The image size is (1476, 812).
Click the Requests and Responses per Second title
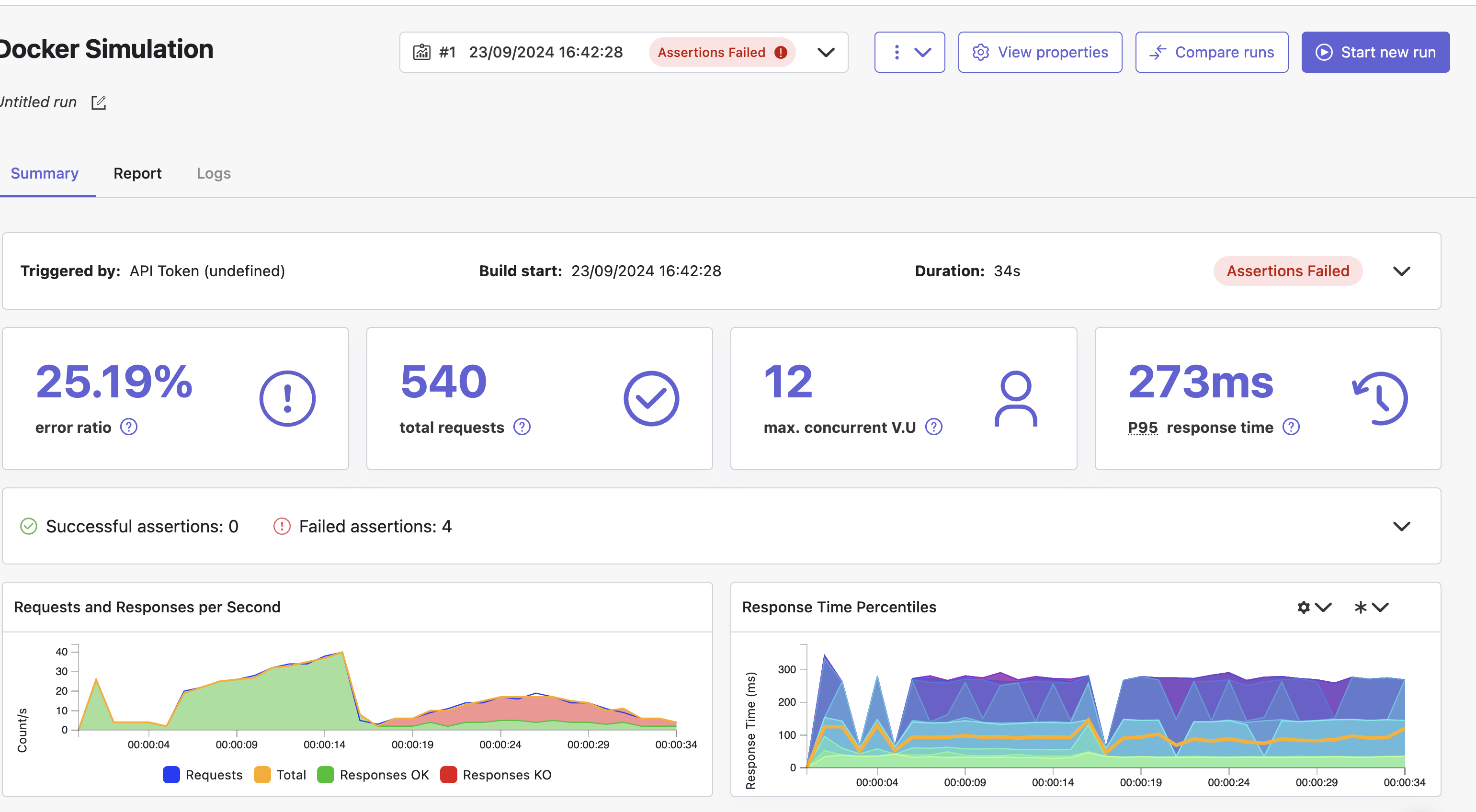click(x=147, y=607)
